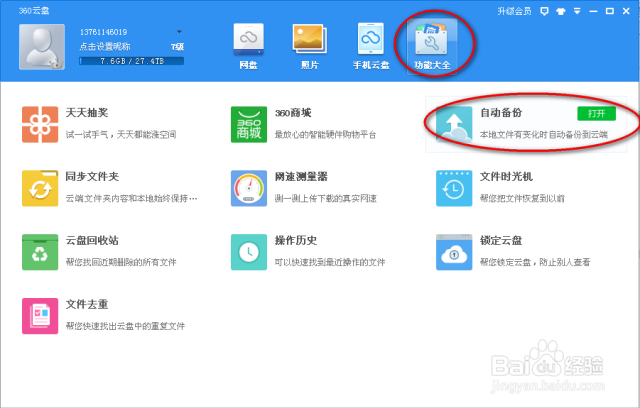Click the description 本地文件有变化时自动备份到云端
The height and width of the screenshot is (408, 640).
pos(544,134)
